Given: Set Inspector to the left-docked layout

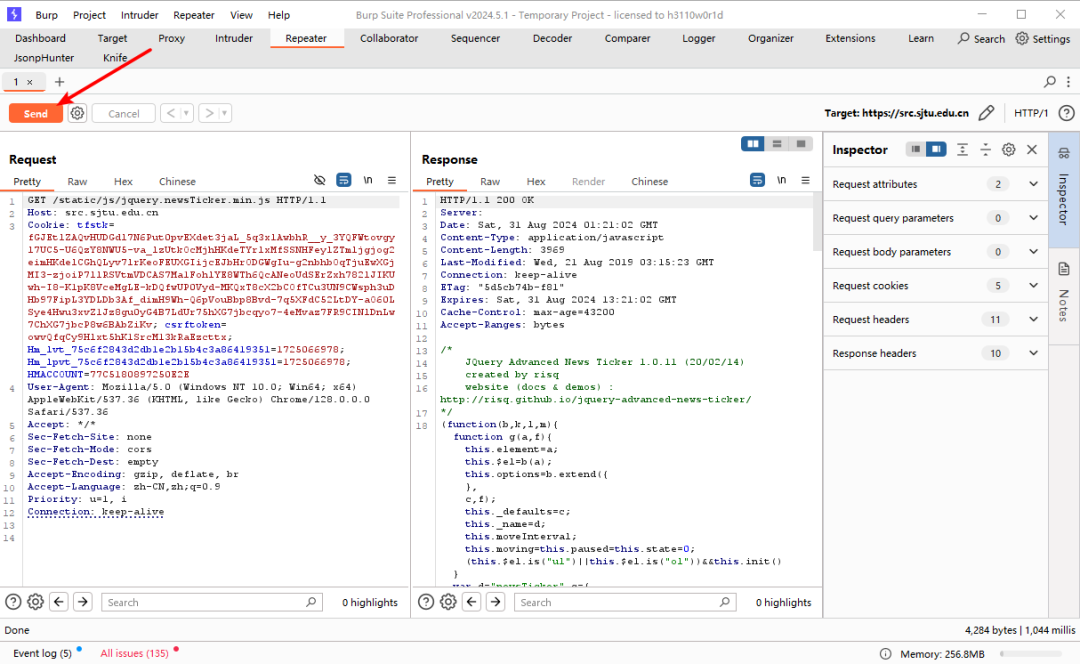Looking at the screenshot, I should pyautogui.click(x=915, y=149).
